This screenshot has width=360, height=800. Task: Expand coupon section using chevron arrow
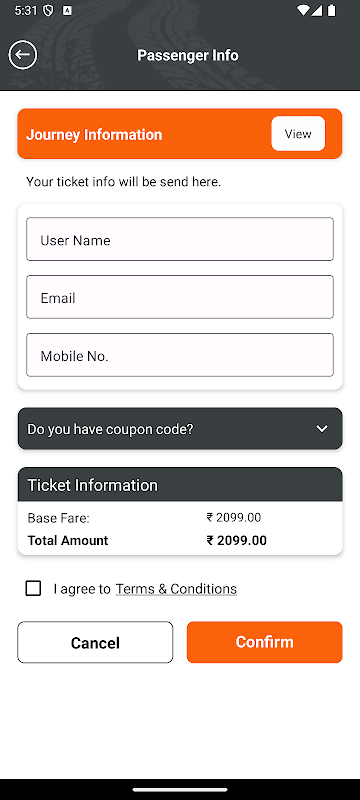[x=322, y=429]
